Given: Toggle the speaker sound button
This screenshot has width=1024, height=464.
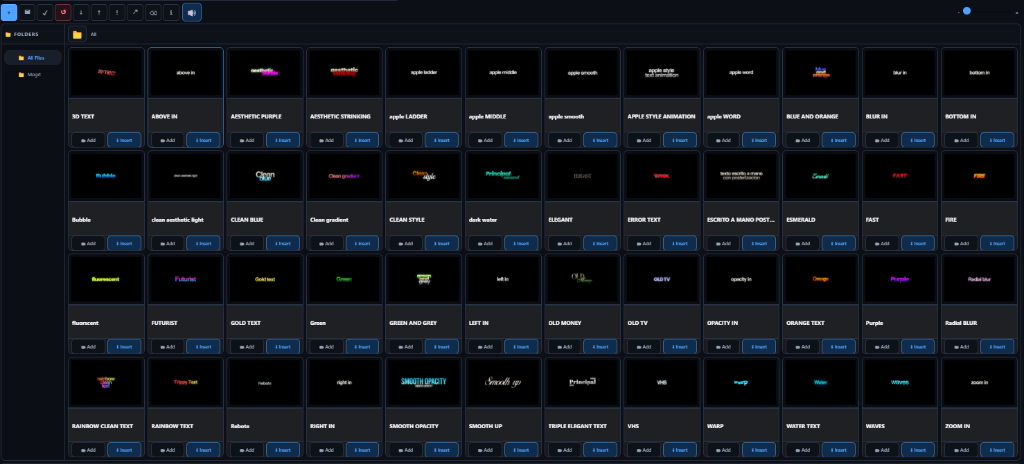Looking at the screenshot, I should point(192,12).
